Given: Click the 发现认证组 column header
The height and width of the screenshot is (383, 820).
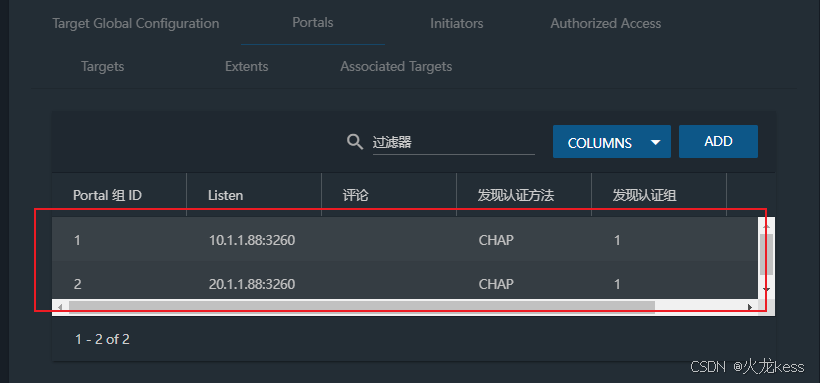Looking at the screenshot, I should 645,196.
